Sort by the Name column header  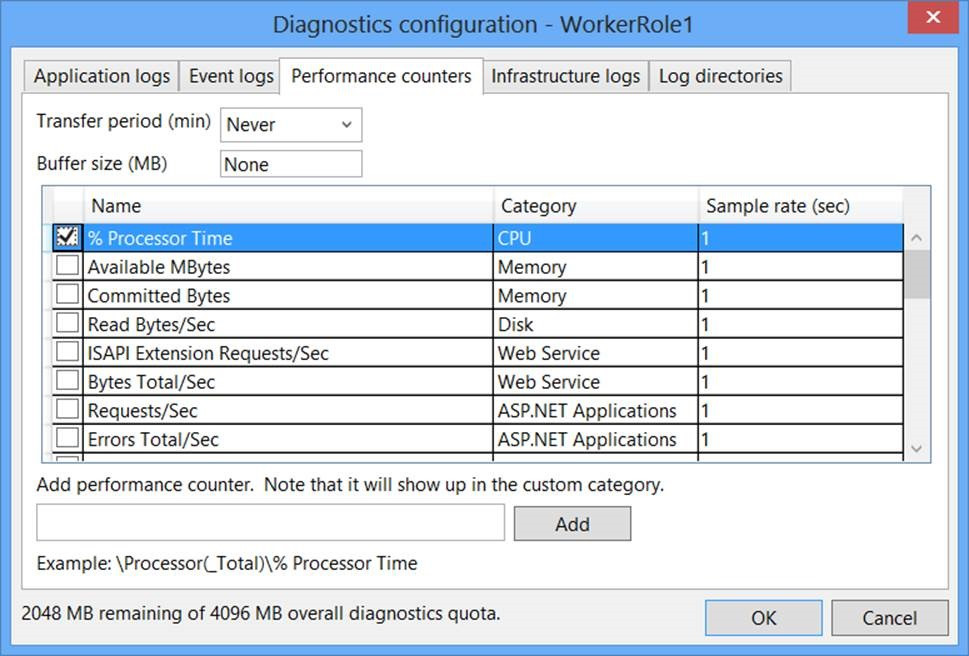click(289, 206)
